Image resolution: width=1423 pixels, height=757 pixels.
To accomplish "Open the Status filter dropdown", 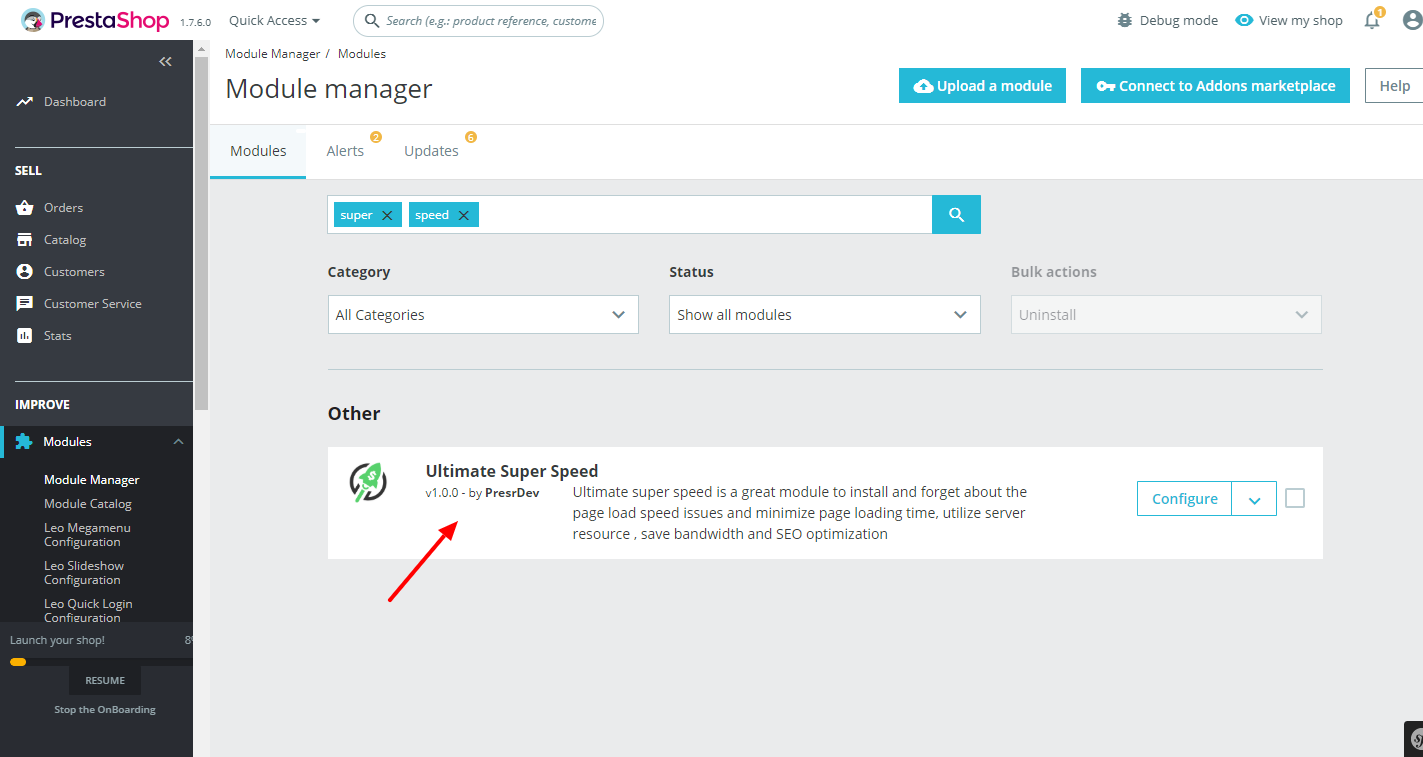I will coord(825,315).
